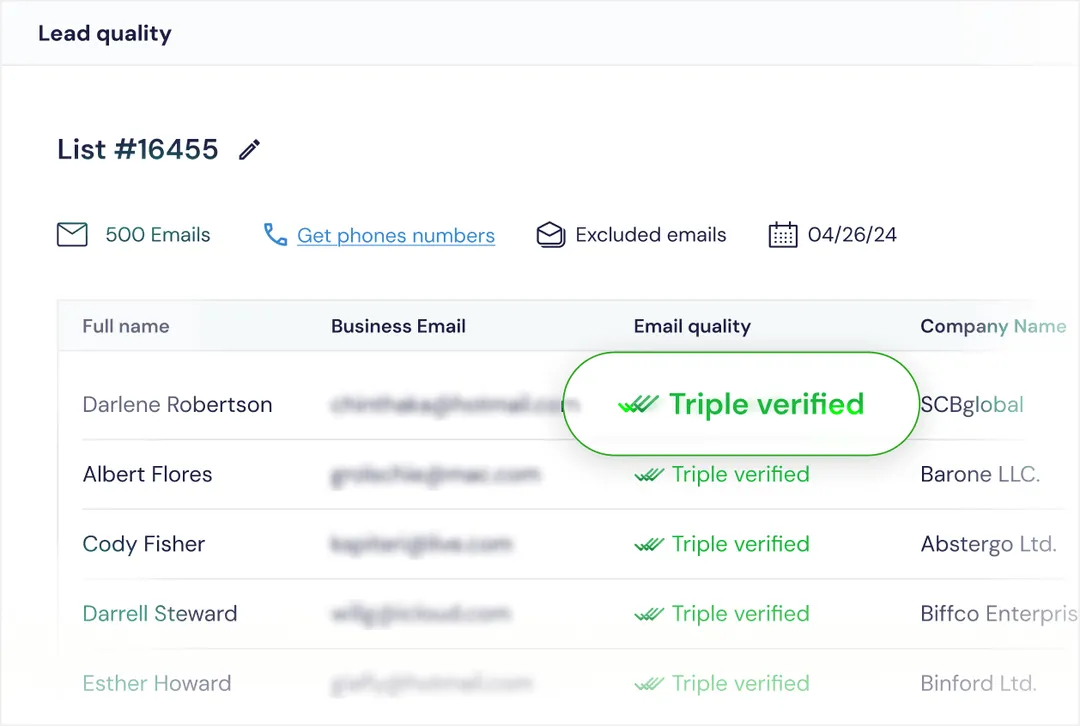This screenshot has height=726, width=1080.
Task: Click the triple checkmark icon in Cody Fisher row
Action: [x=649, y=544]
